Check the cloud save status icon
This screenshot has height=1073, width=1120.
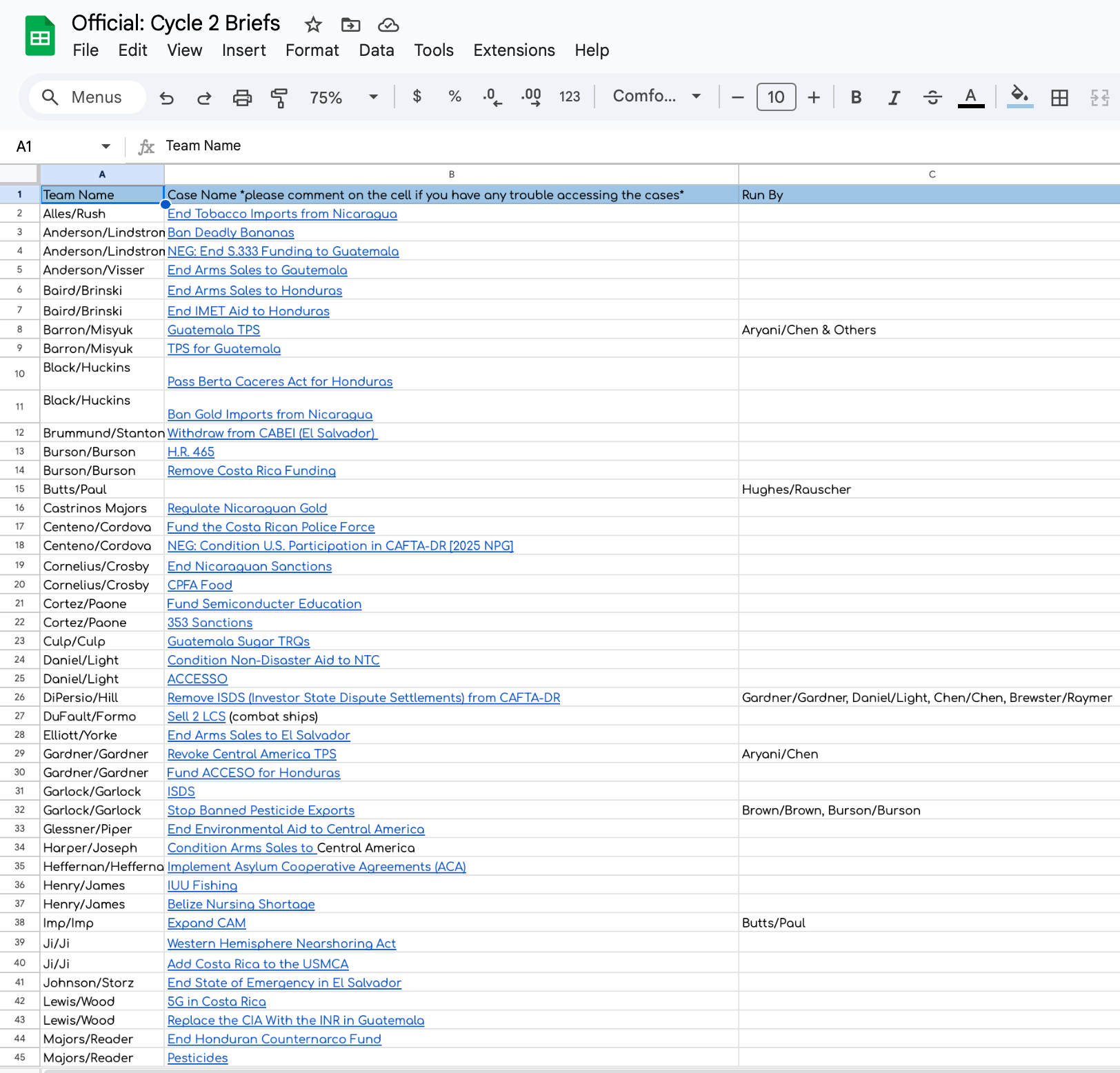click(388, 25)
